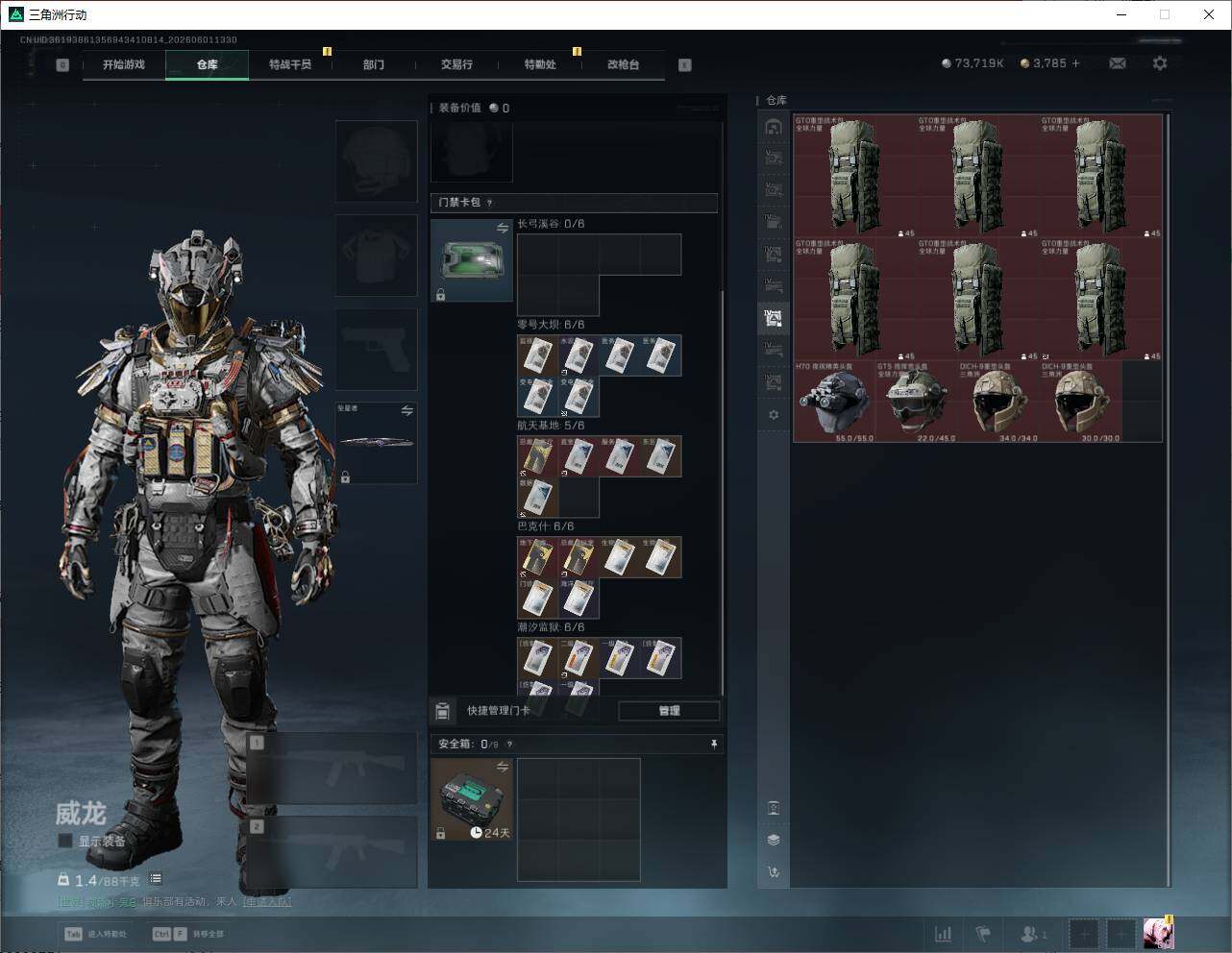This screenshot has height=953, width=1232.
Task: Click the flag icon in bottom bar
Action: pos(982,934)
